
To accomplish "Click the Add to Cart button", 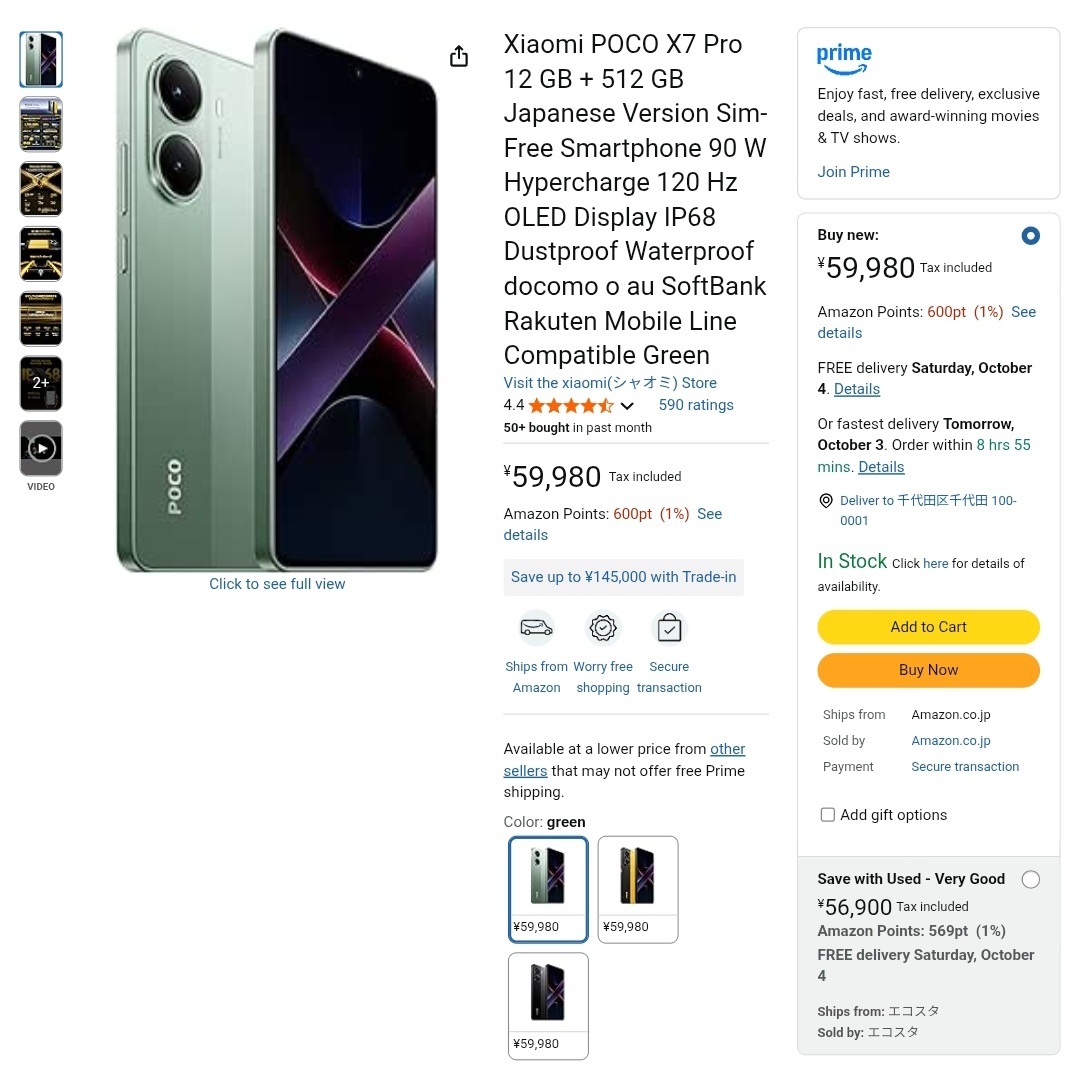I will 928,627.
